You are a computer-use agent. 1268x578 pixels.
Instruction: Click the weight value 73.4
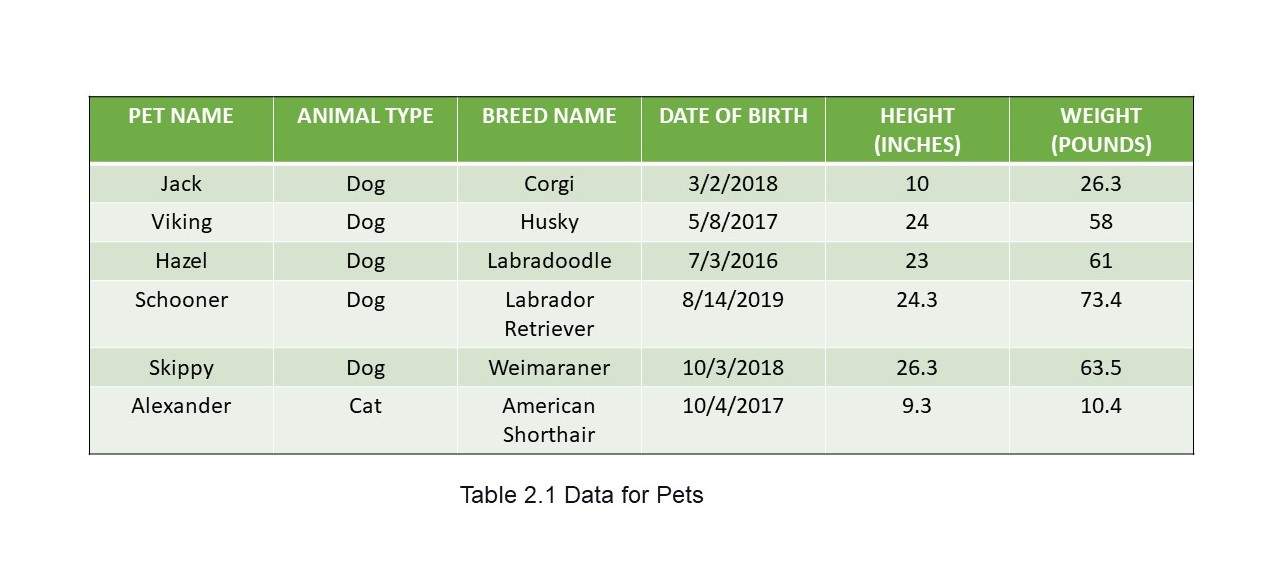coord(1101,300)
